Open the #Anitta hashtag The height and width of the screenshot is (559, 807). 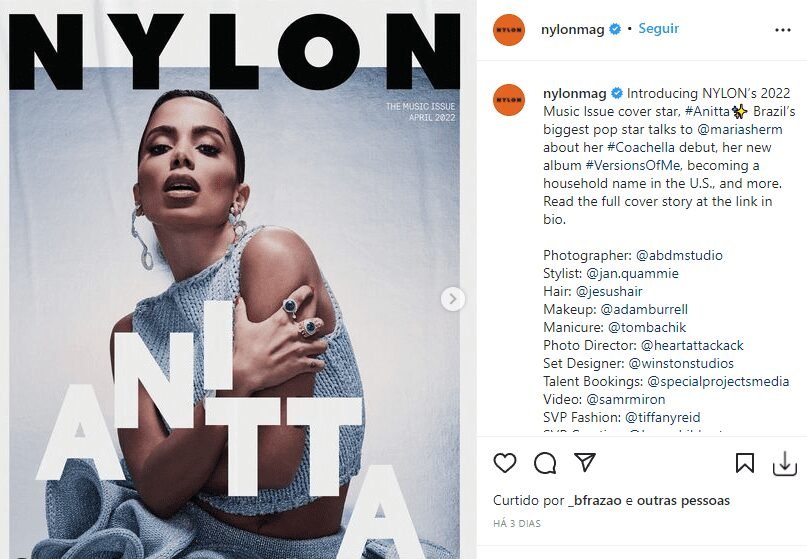tap(707, 112)
